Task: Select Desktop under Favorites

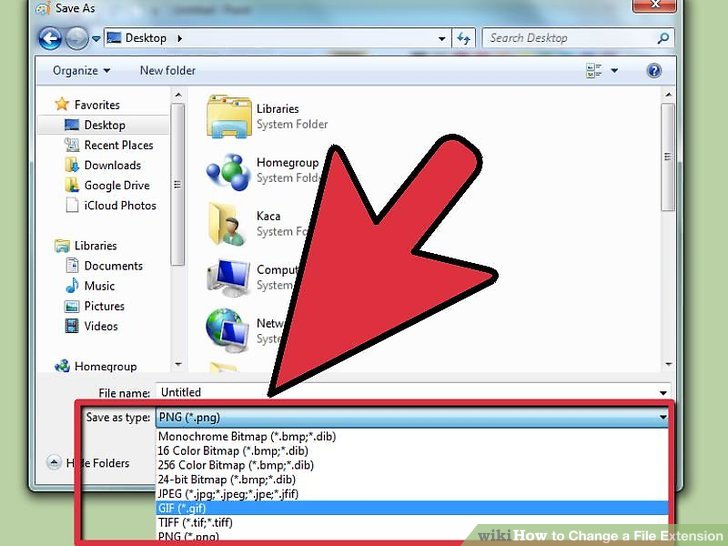Action: pos(104,125)
